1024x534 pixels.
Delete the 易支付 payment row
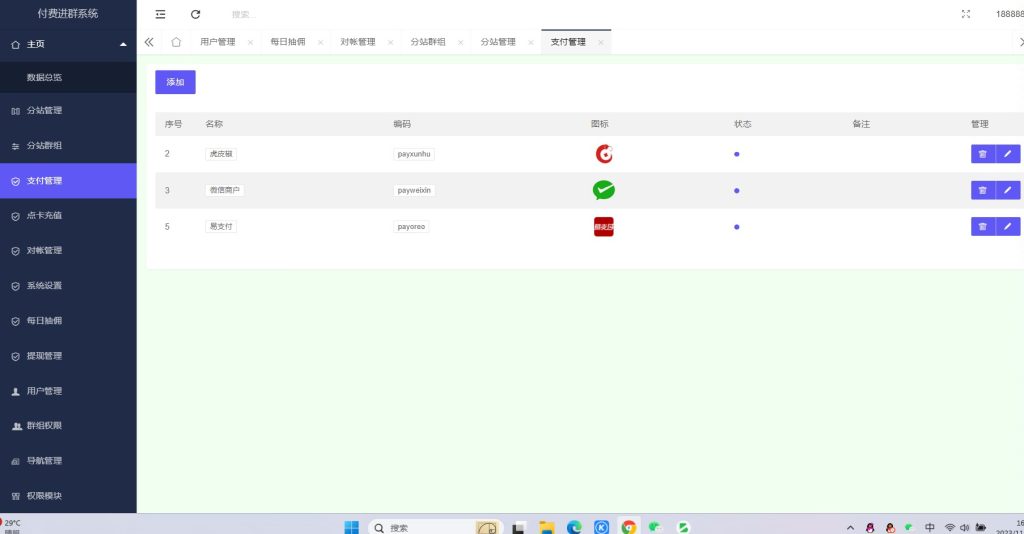982,226
